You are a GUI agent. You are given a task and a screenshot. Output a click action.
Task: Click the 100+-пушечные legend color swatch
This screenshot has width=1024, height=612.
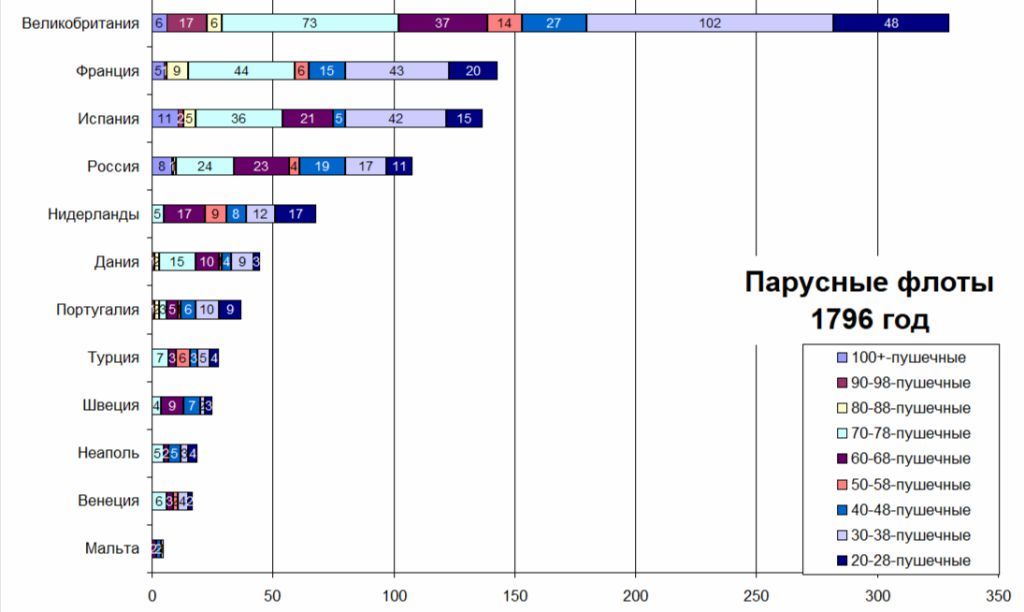tap(842, 357)
